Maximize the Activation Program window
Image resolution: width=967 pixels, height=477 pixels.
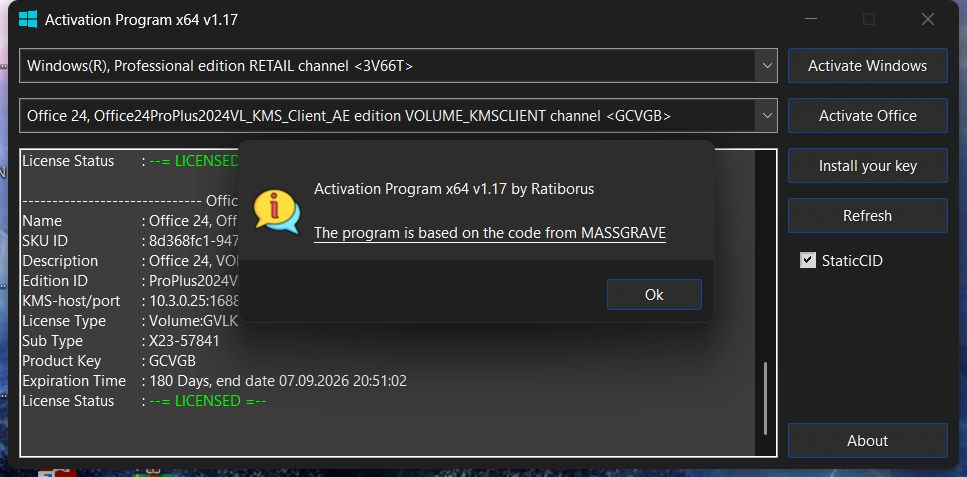tap(869, 20)
